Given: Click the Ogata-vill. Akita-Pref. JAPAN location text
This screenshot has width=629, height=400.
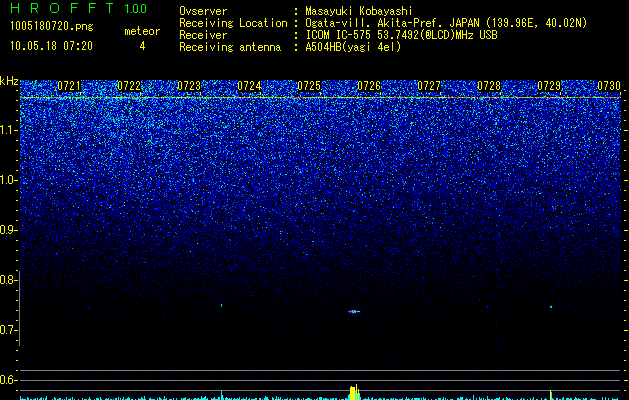Looking at the screenshot, I should point(446,23).
